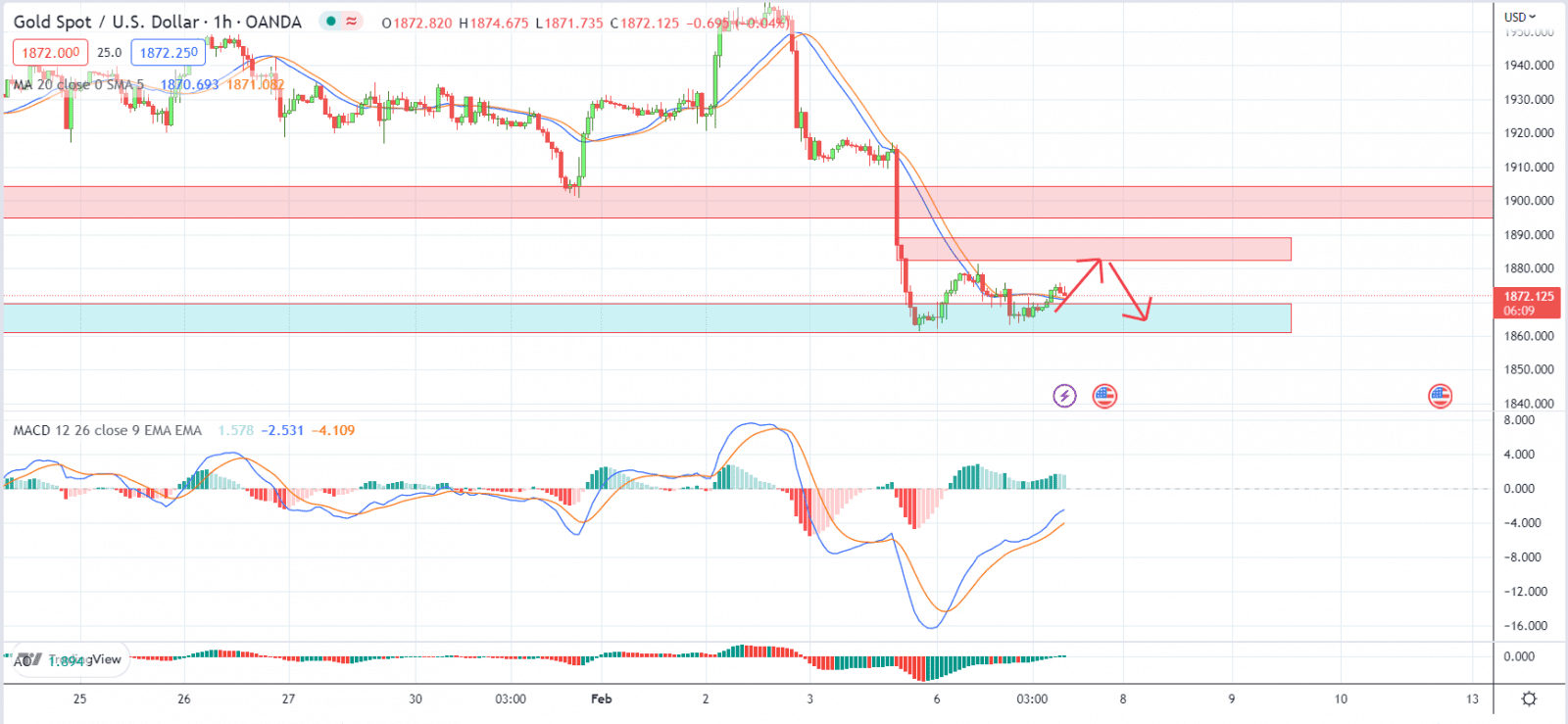Image resolution: width=1568 pixels, height=724 pixels.
Task: Click MACD value -2.531 in legend
Action: click(x=282, y=430)
